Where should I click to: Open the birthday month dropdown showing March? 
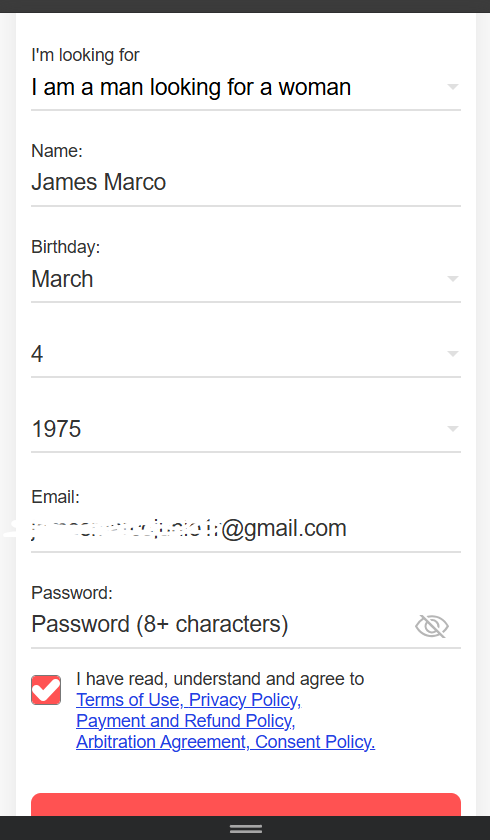(x=246, y=279)
